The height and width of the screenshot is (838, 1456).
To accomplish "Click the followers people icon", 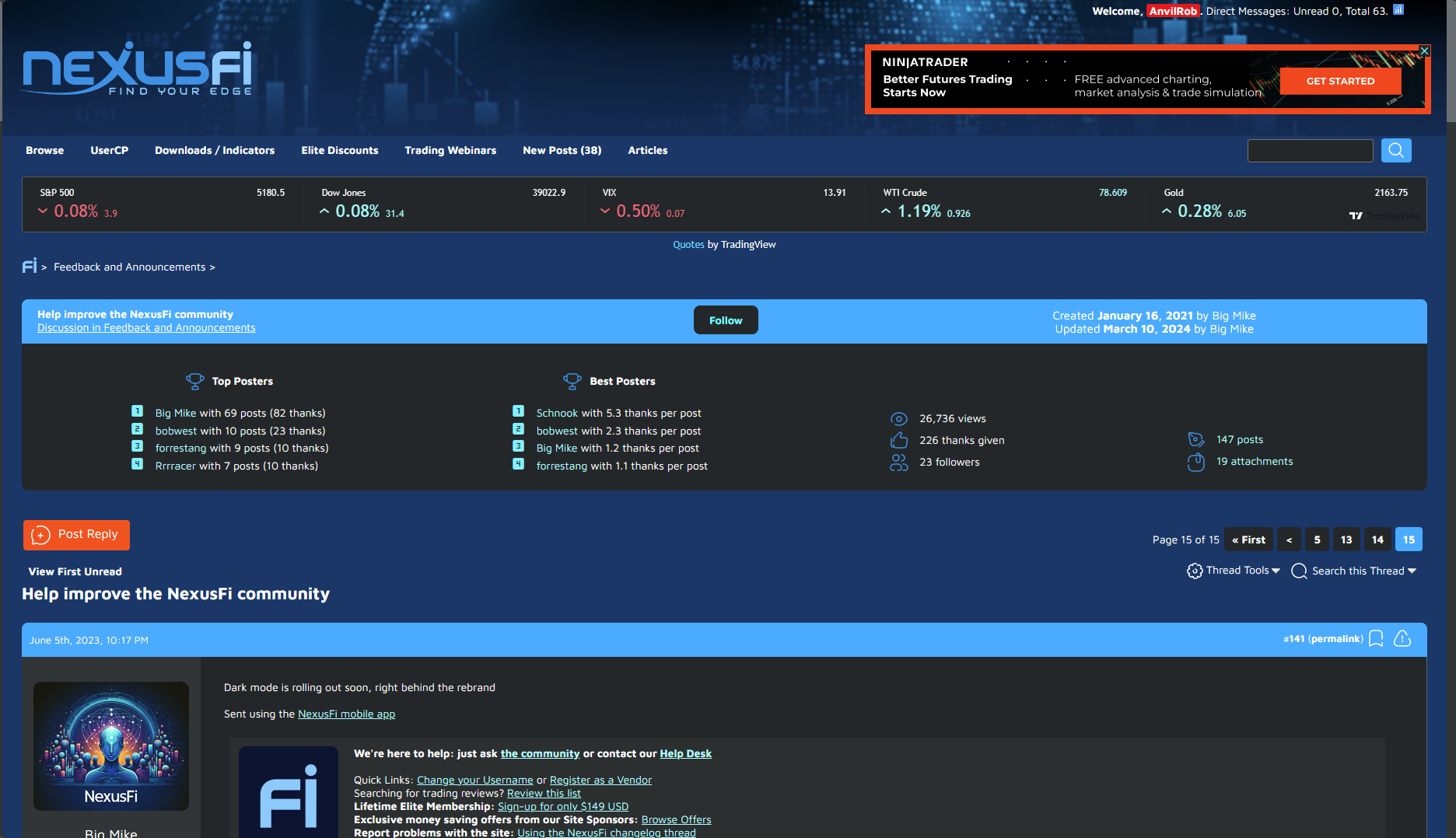I will [x=899, y=463].
